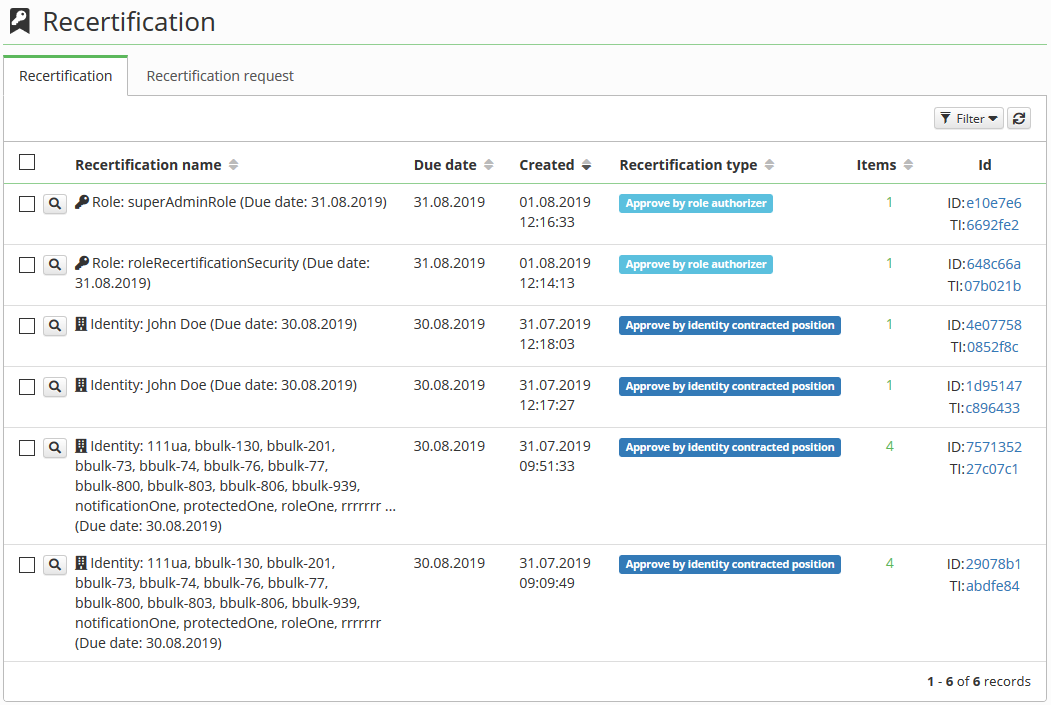Check the superAdminRole row checkbox

27,204
